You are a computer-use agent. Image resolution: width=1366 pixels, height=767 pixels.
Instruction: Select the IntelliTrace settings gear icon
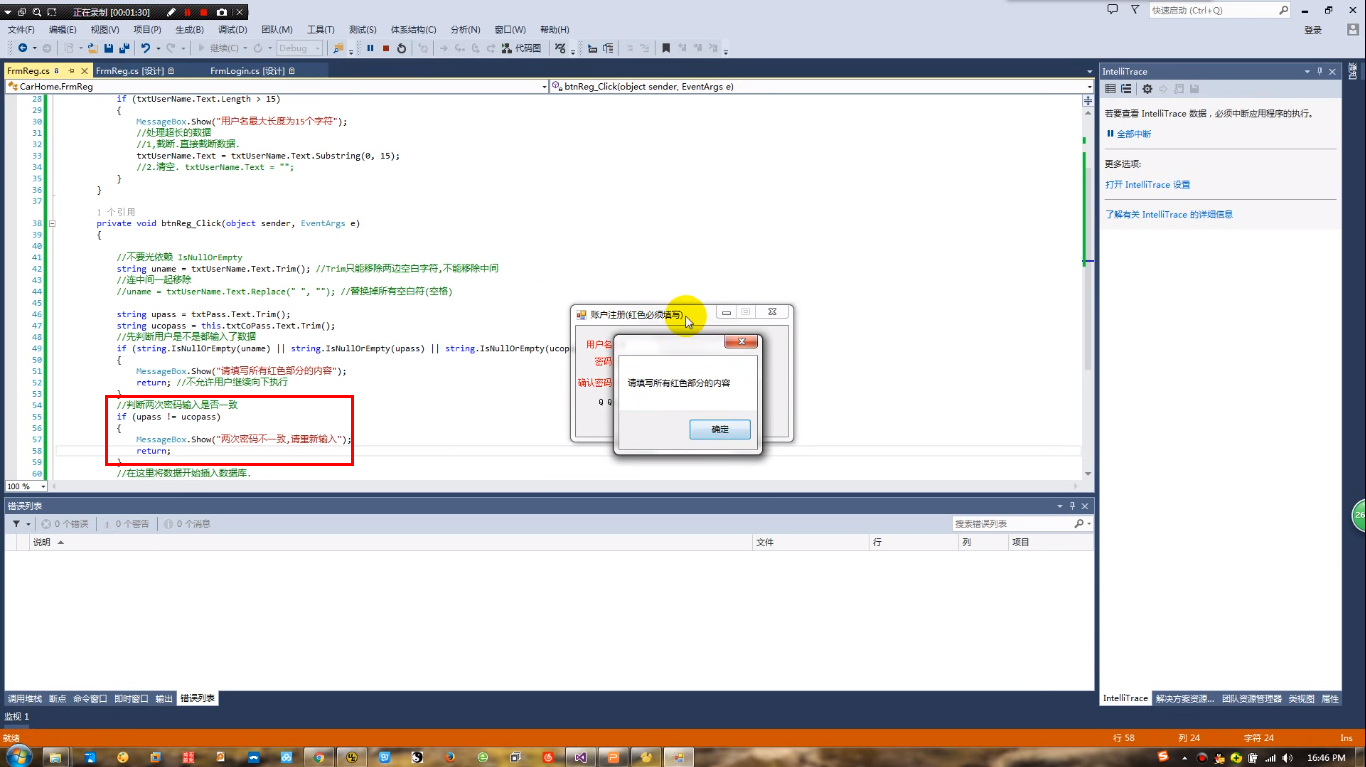tap(1147, 88)
